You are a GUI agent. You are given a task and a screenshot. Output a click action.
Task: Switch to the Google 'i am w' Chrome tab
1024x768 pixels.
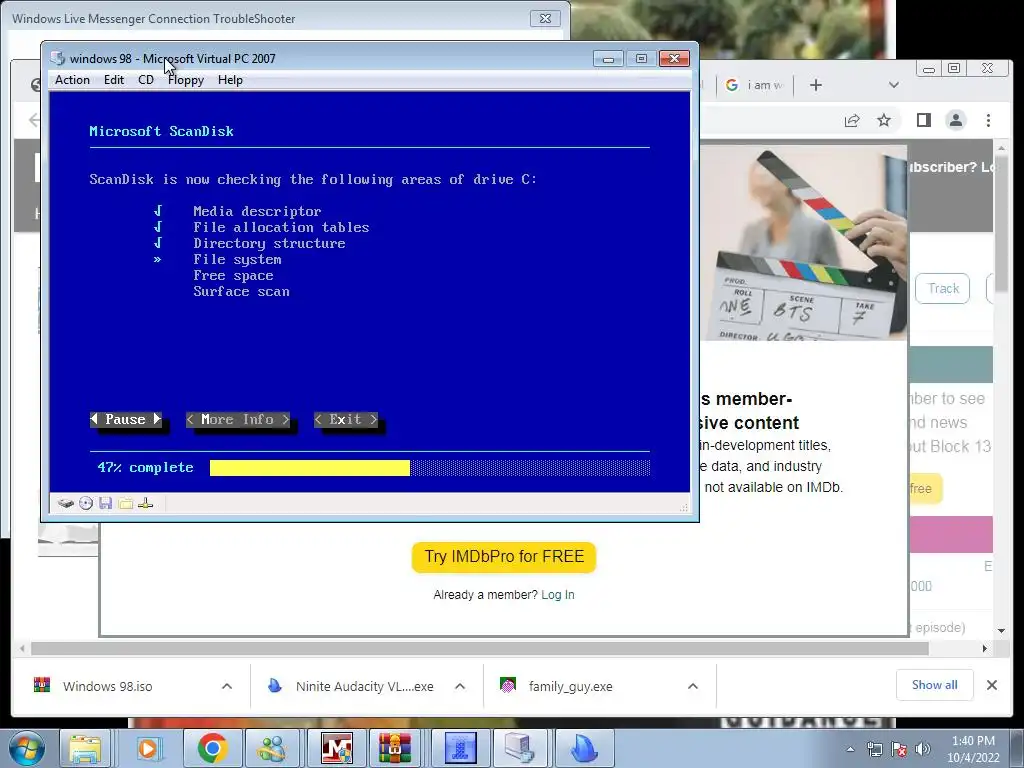pyautogui.click(x=755, y=85)
